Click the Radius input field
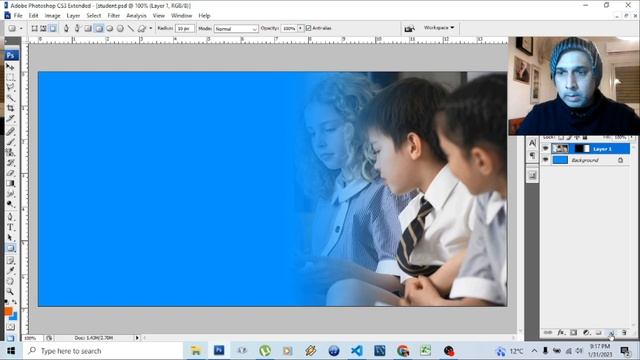This screenshot has height=360, width=640. [x=184, y=29]
